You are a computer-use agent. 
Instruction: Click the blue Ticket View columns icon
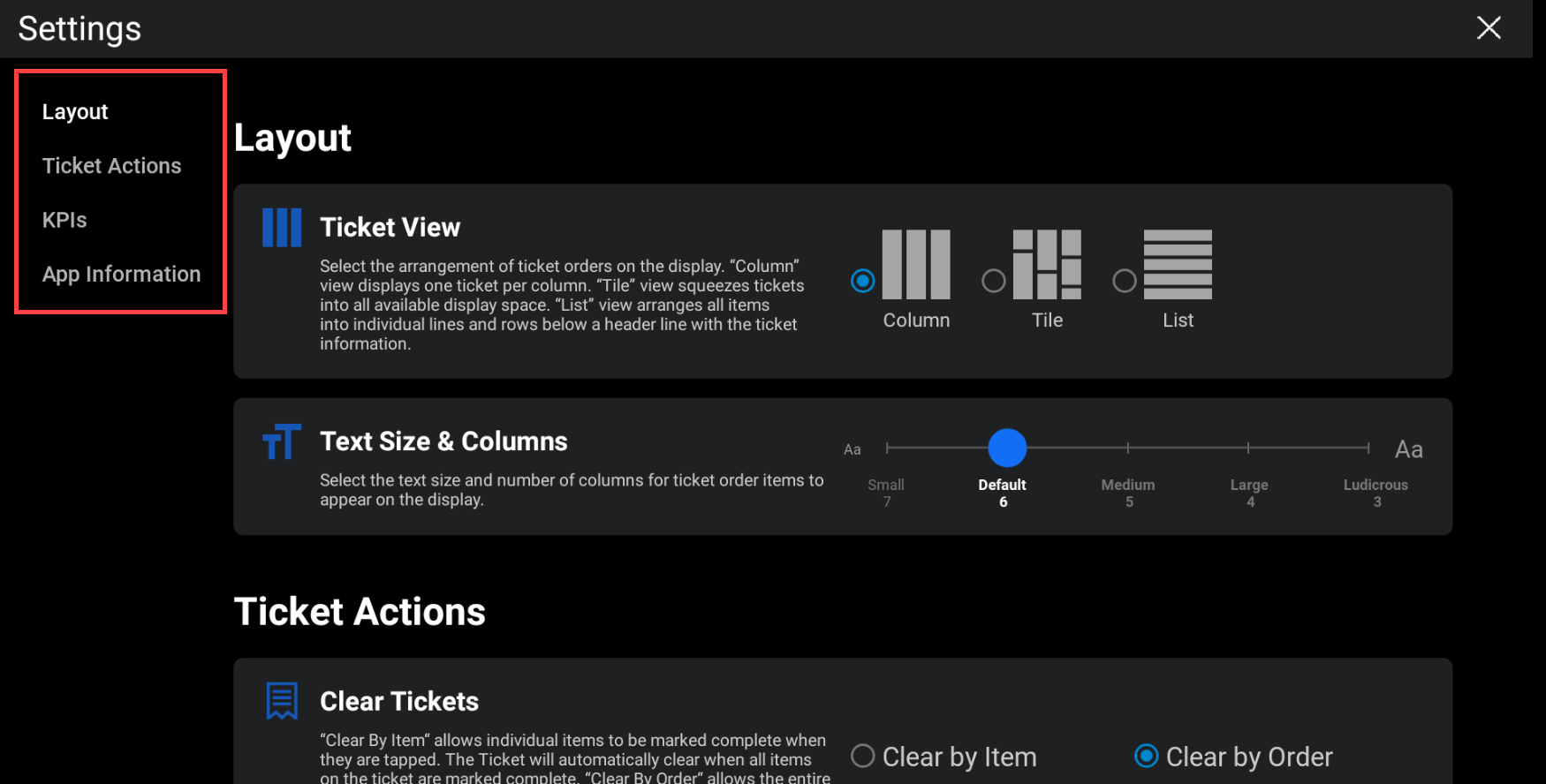pos(282,228)
